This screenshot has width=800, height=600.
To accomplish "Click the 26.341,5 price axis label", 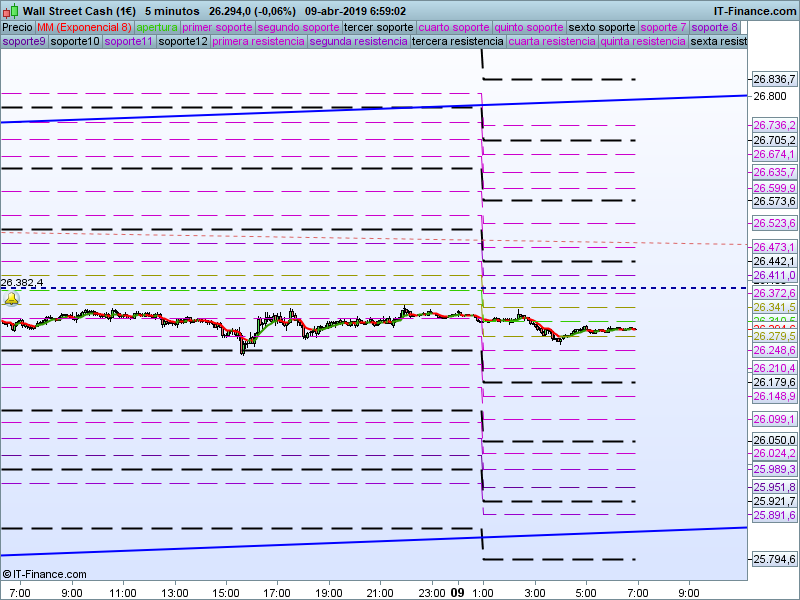I will [x=774, y=307].
